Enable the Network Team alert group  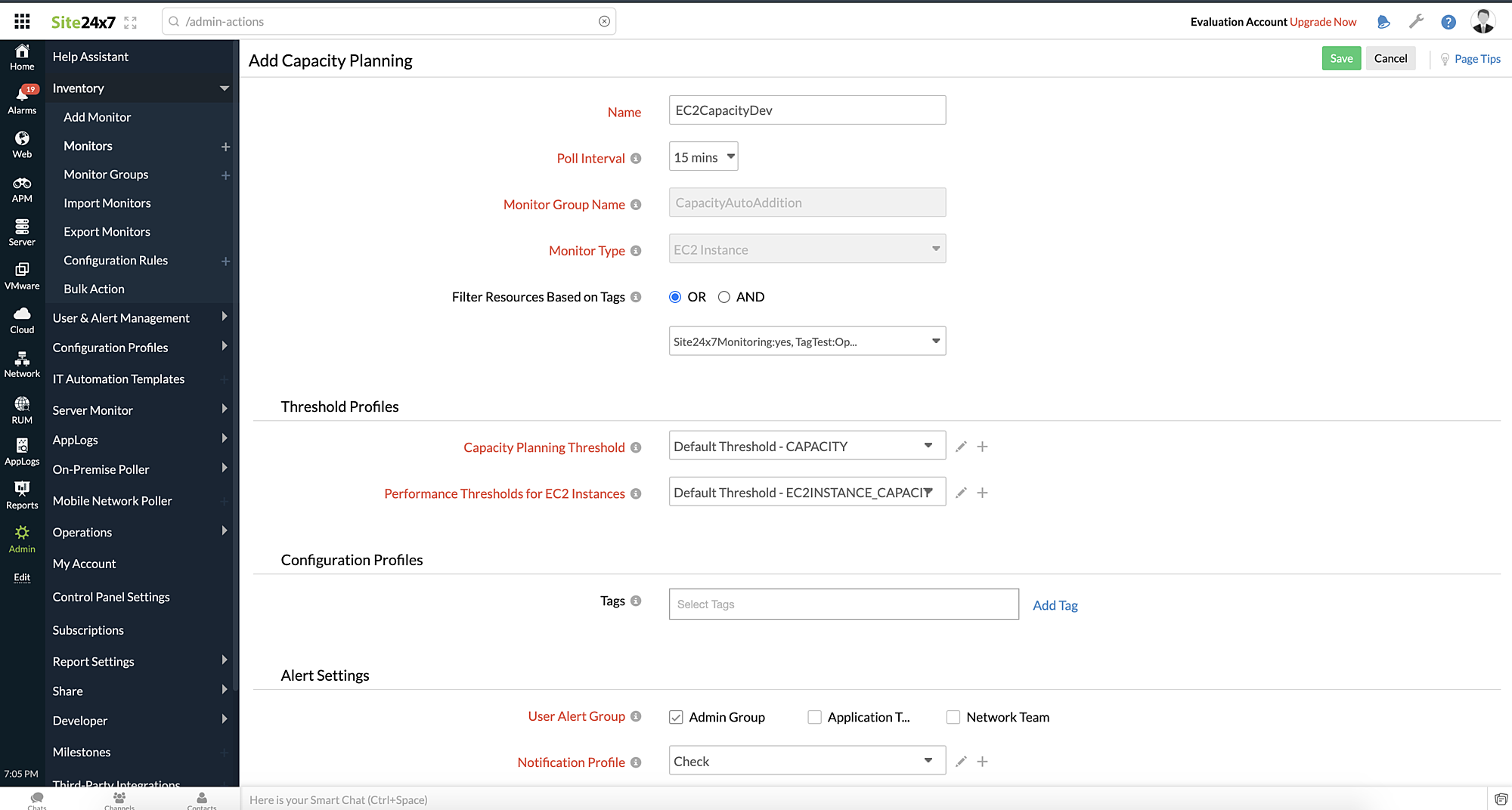[x=953, y=716]
